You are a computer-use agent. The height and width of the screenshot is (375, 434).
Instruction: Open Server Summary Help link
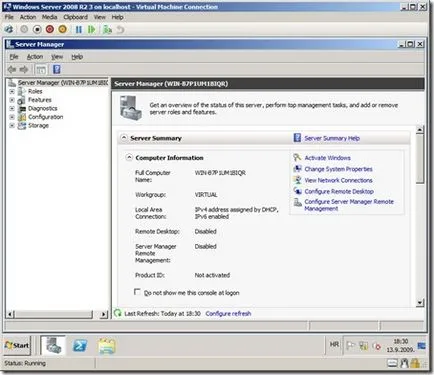click(332, 138)
